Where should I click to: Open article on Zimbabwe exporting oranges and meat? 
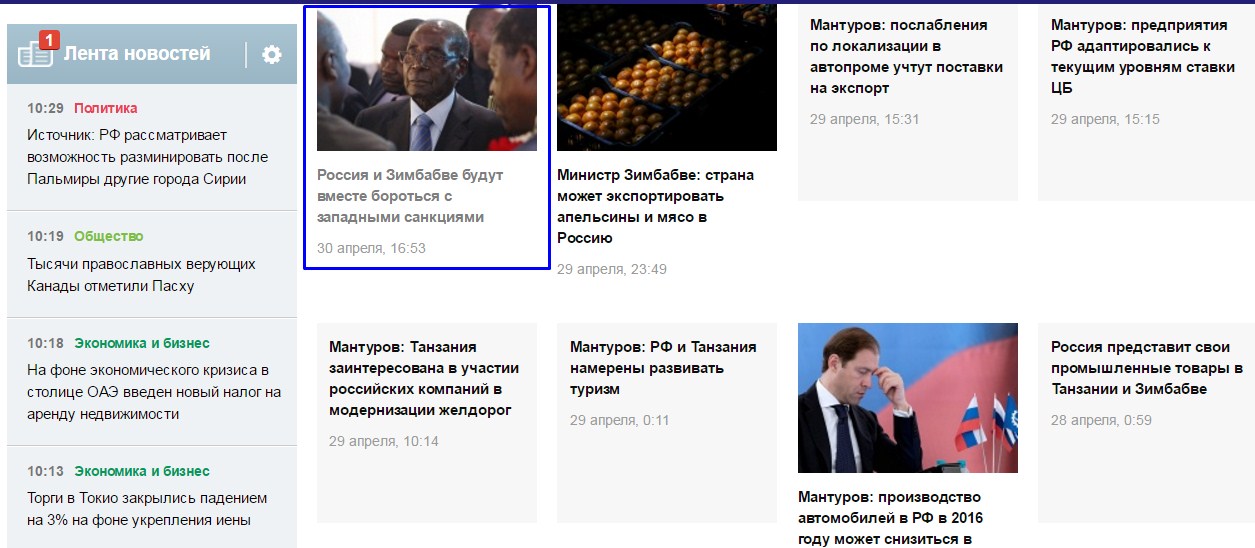(x=655, y=206)
